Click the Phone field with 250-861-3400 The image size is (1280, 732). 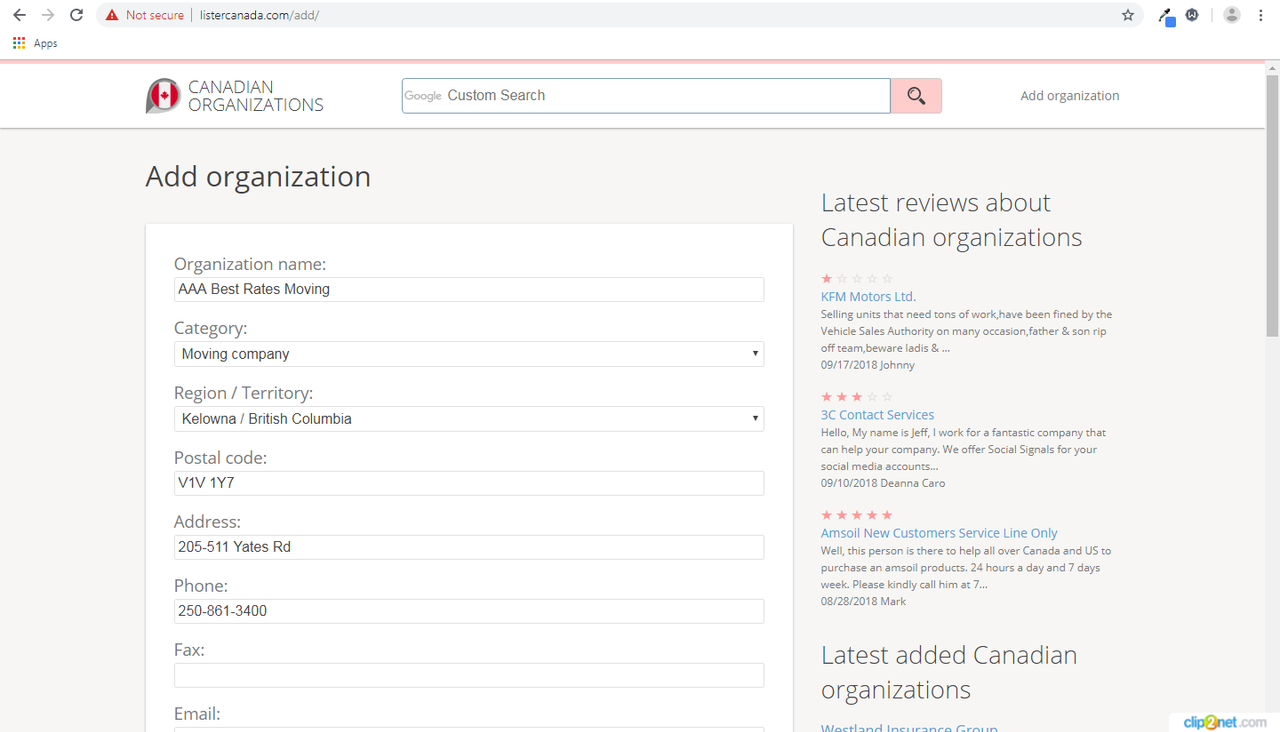coord(469,611)
